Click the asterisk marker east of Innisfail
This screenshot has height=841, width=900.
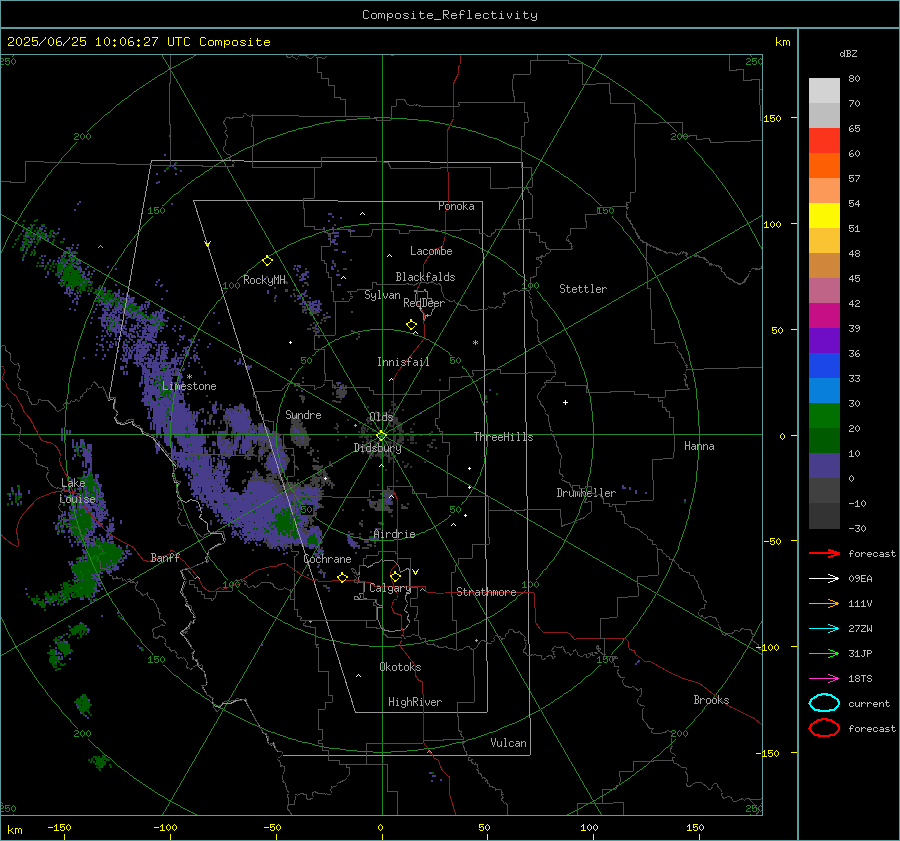[x=475, y=343]
